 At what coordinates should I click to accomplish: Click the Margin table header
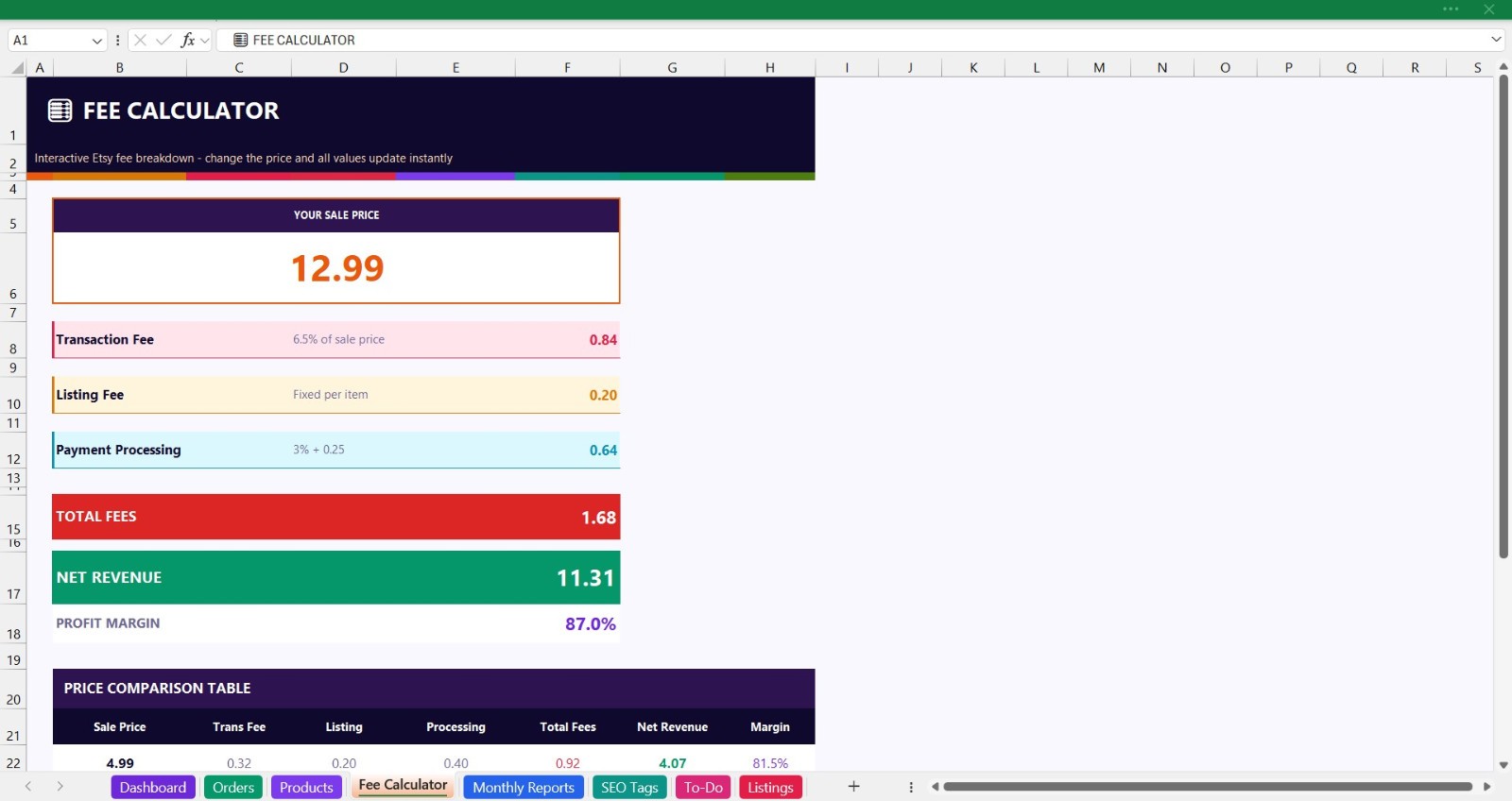(770, 727)
